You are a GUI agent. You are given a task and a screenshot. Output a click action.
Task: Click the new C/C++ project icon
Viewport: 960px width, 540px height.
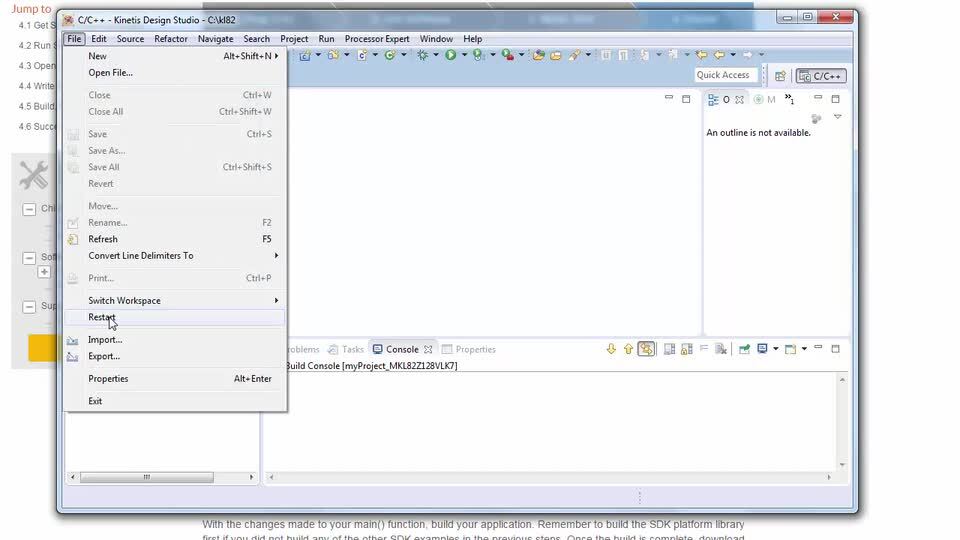[x=305, y=55]
